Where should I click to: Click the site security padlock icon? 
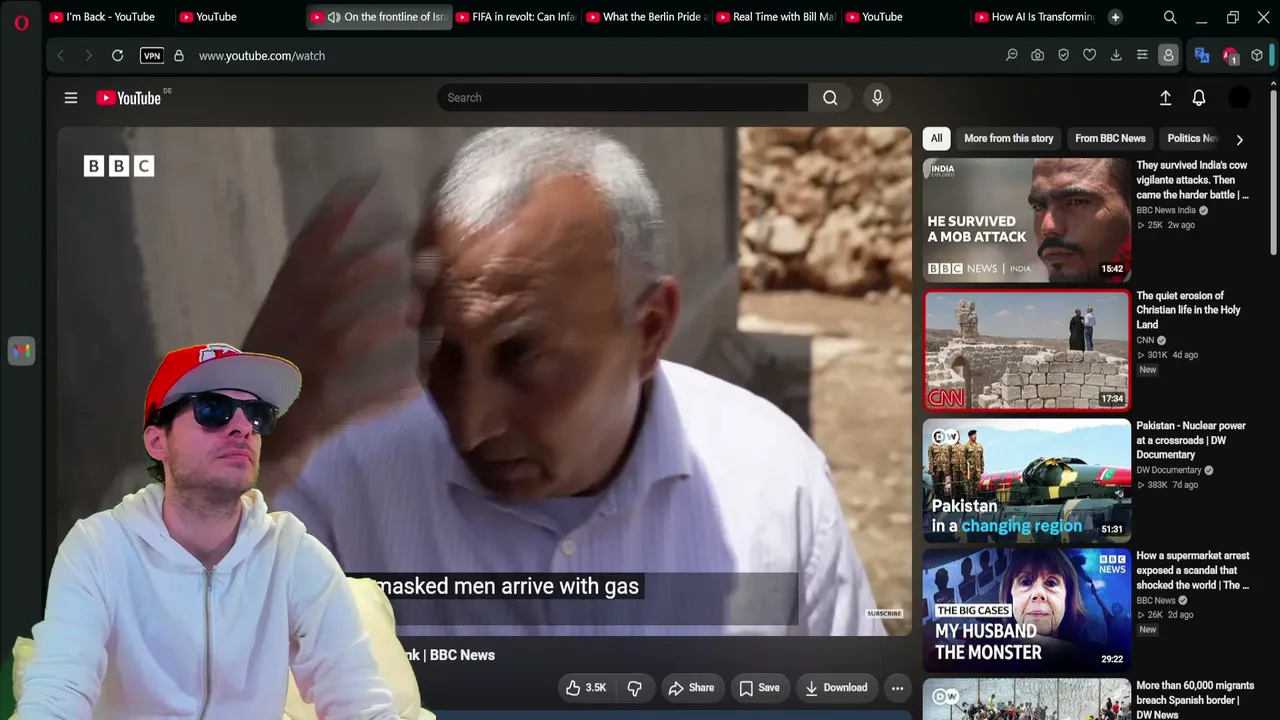tap(179, 56)
